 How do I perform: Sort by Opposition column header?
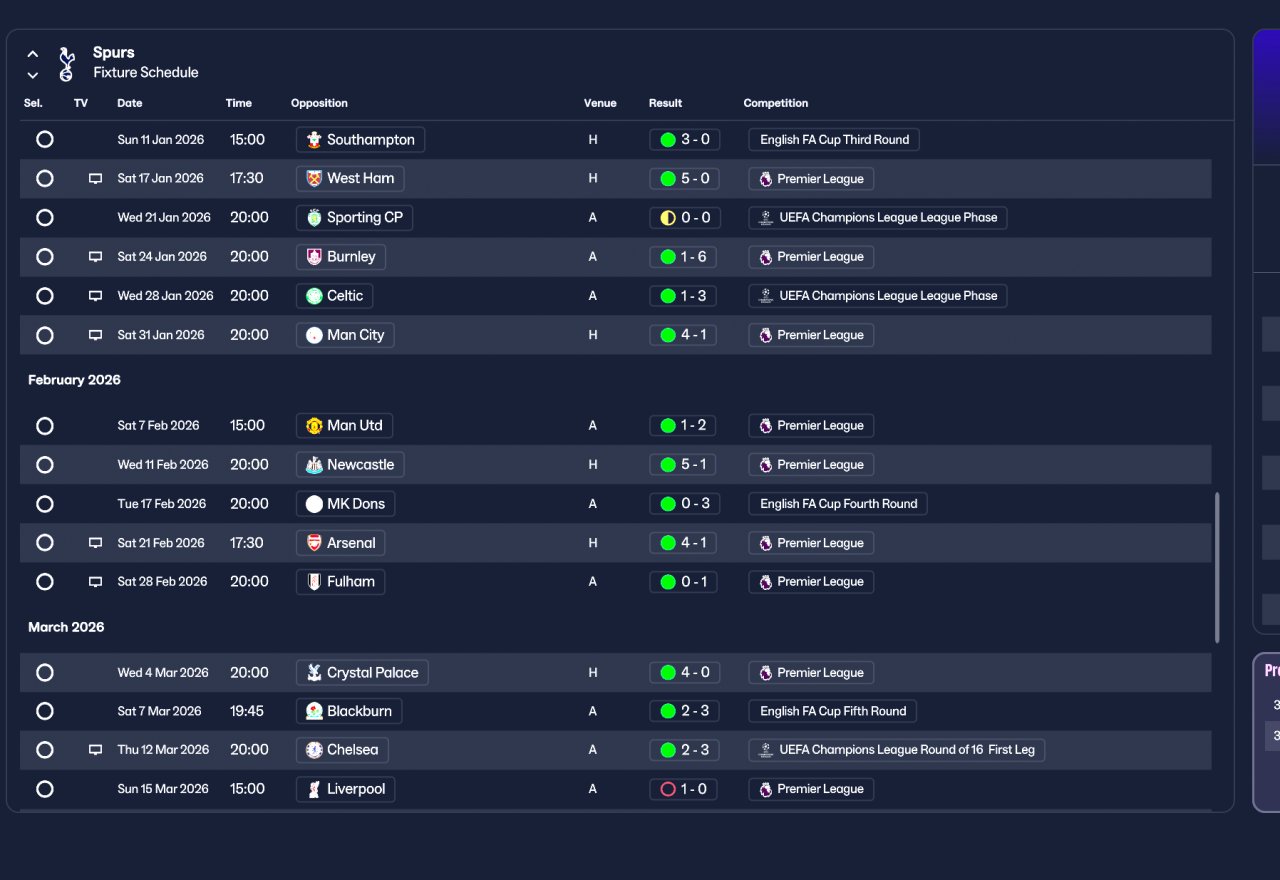[x=319, y=103]
